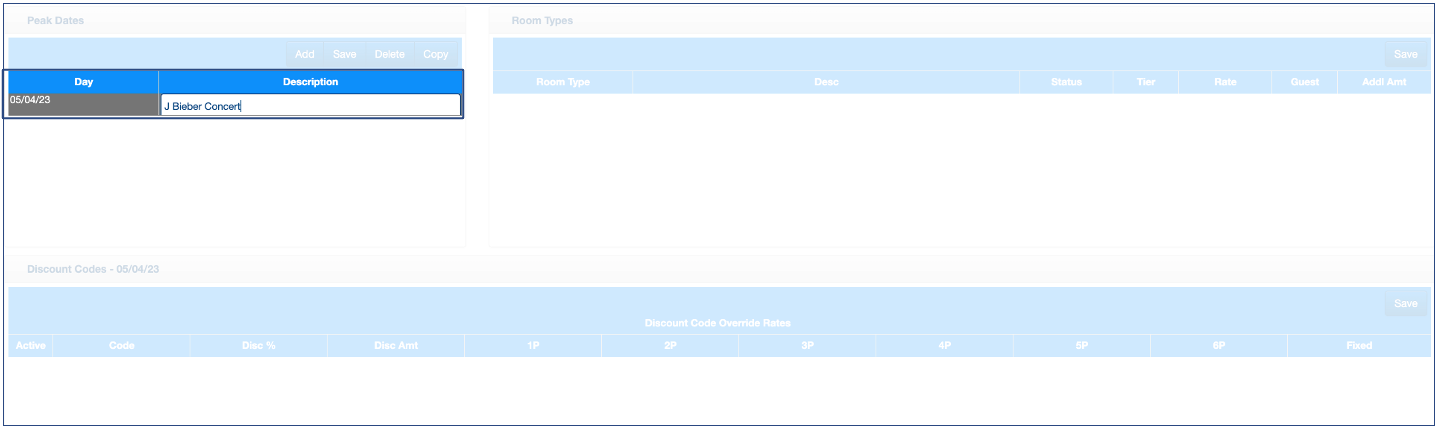Click the Disc Amt column header
1439x430 pixels.
point(395,345)
